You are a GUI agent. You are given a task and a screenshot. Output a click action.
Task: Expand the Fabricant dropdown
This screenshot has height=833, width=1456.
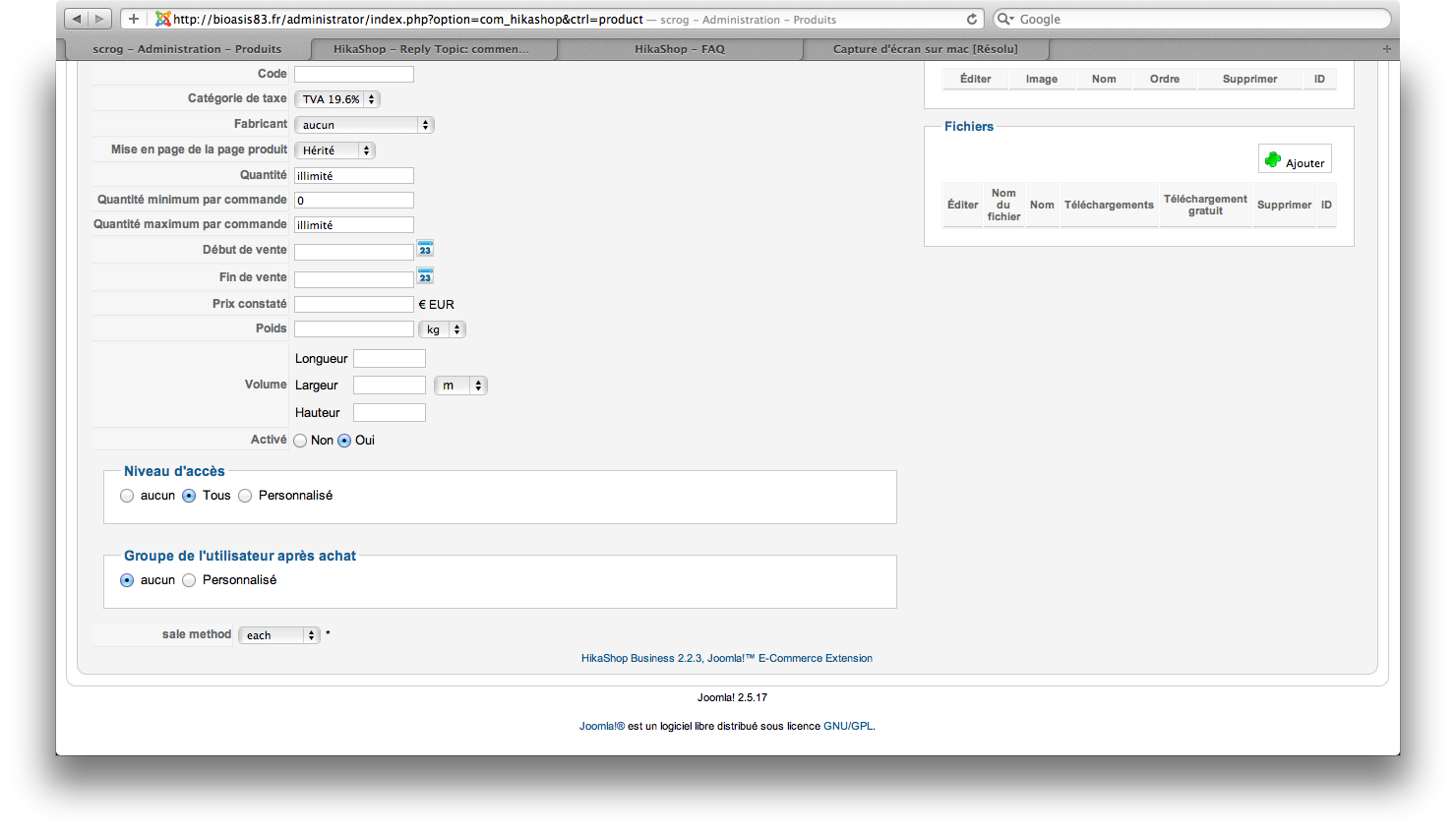pos(364,125)
